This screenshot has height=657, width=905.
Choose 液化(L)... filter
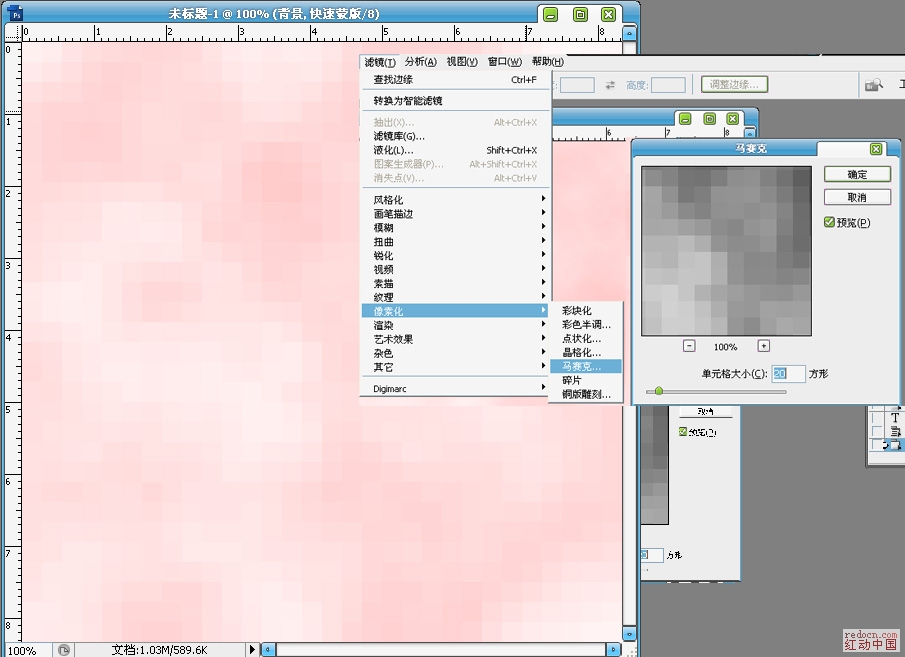[x=455, y=150]
